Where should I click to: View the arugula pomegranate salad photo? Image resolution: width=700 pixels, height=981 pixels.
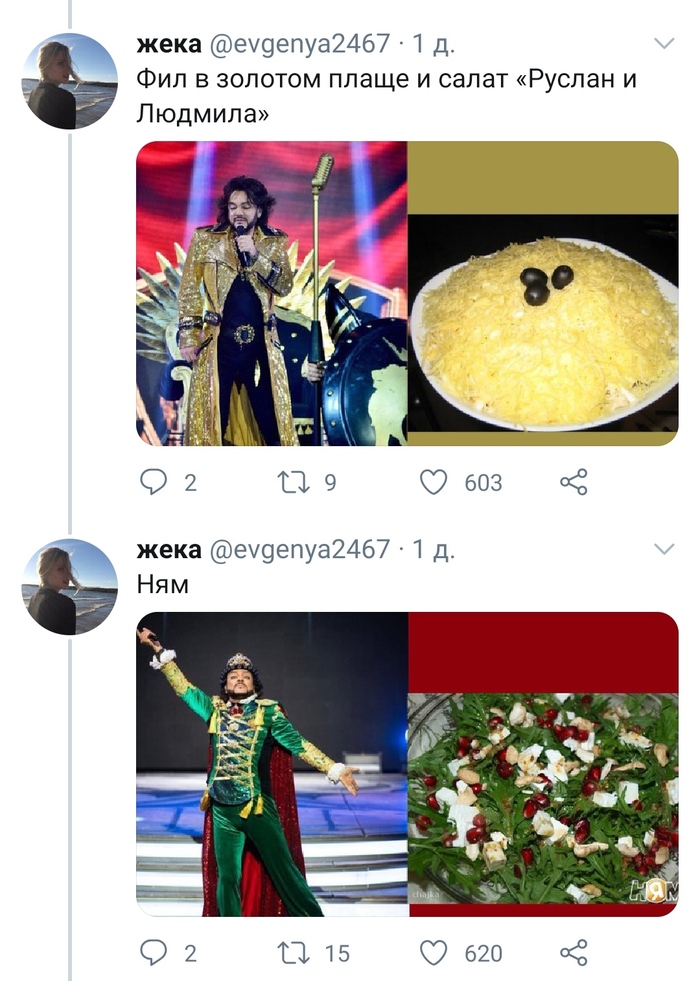click(x=543, y=764)
